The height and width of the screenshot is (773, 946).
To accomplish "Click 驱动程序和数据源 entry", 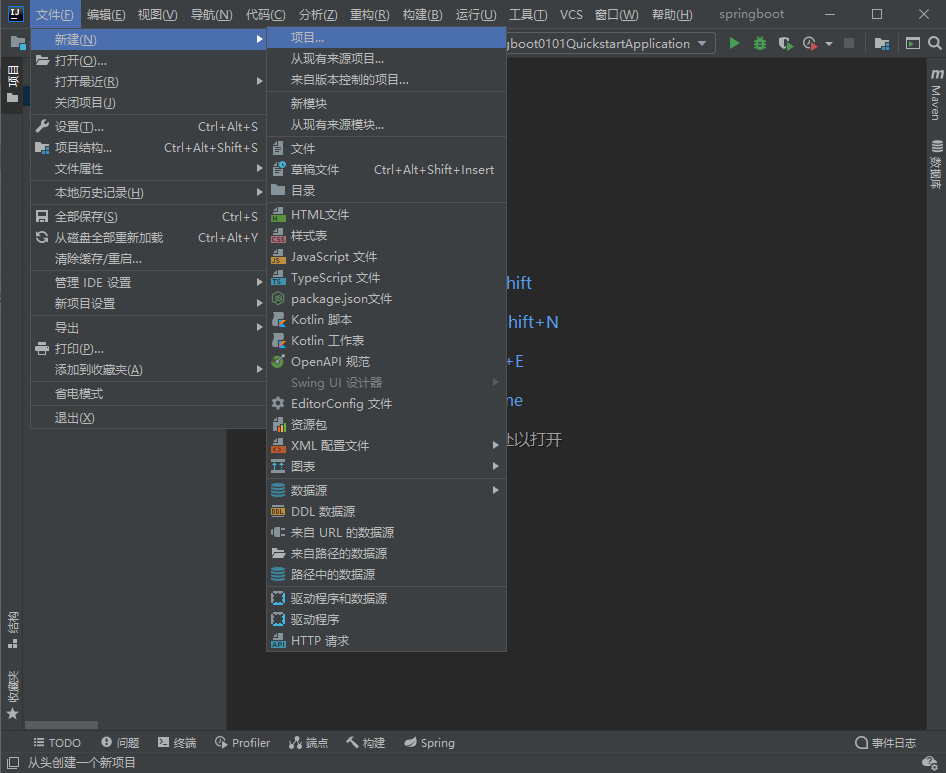I will (386, 599).
